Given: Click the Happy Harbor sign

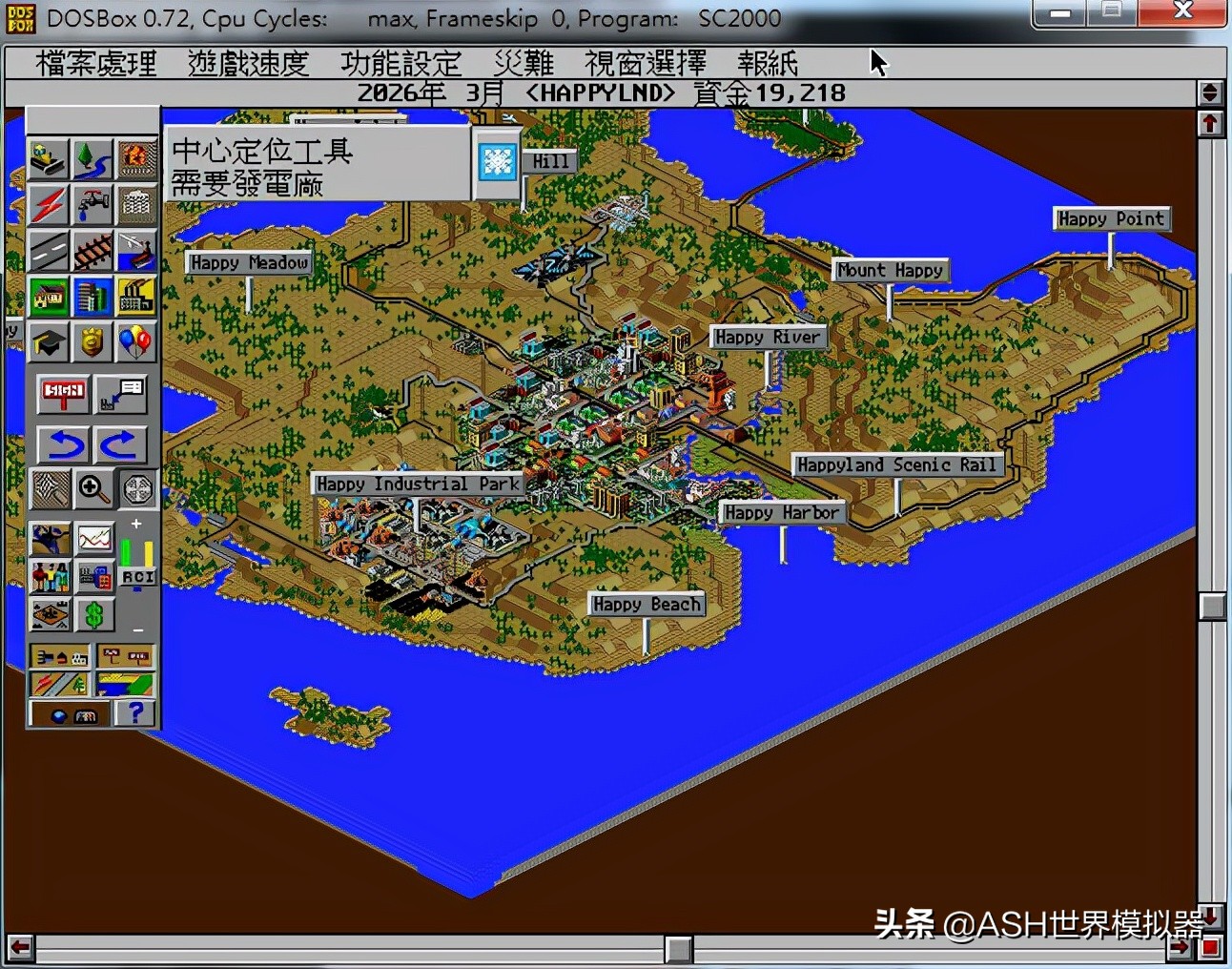Looking at the screenshot, I should [x=782, y=512].
